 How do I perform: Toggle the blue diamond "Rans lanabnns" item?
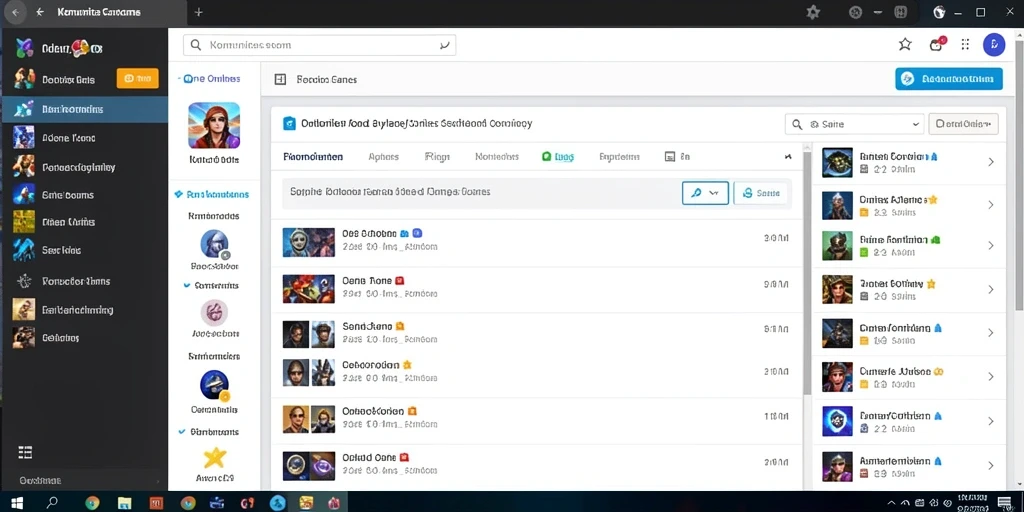(212, 194)
